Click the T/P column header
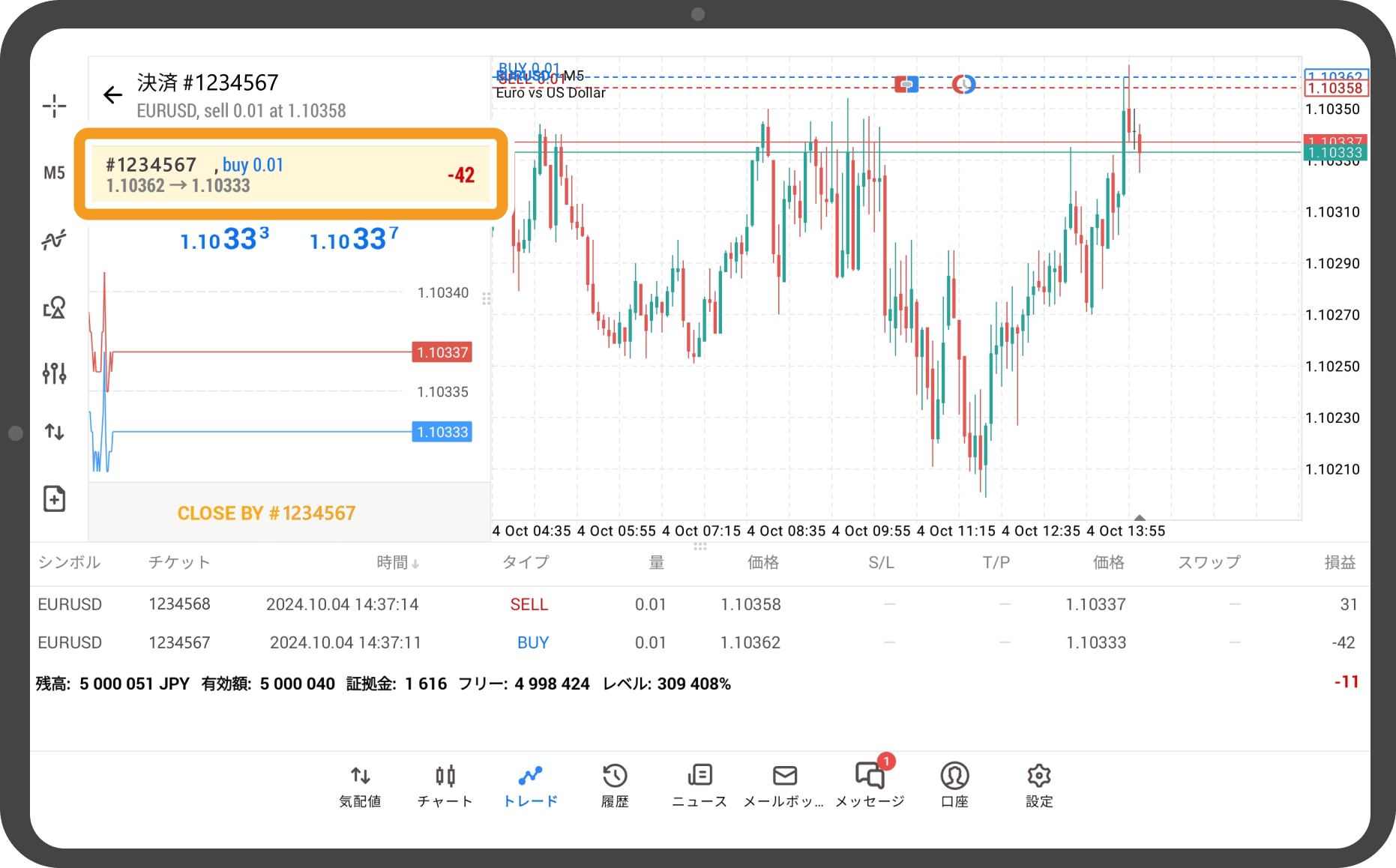This screenshot has width=1396, height=868. [996, 562]
